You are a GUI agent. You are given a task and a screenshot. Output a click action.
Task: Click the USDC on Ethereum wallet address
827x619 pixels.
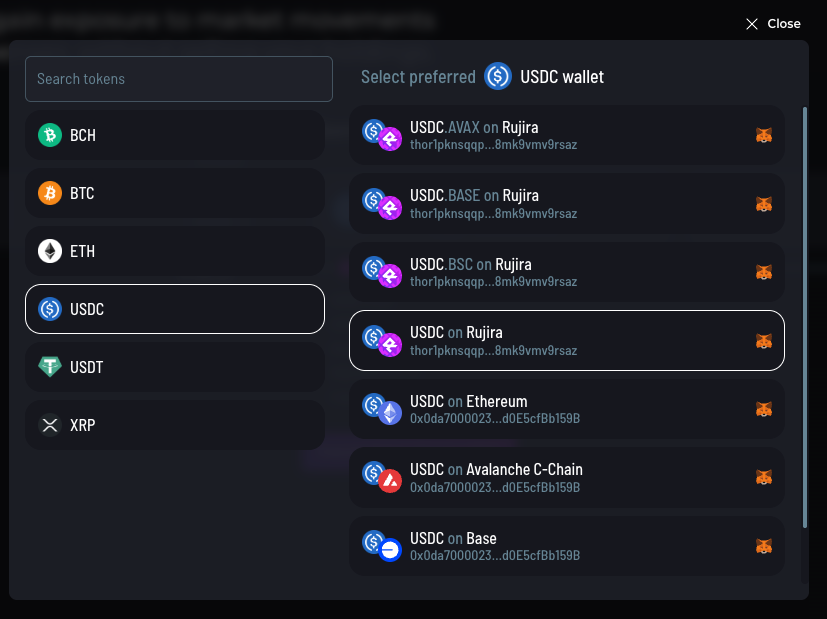[495, 418]
